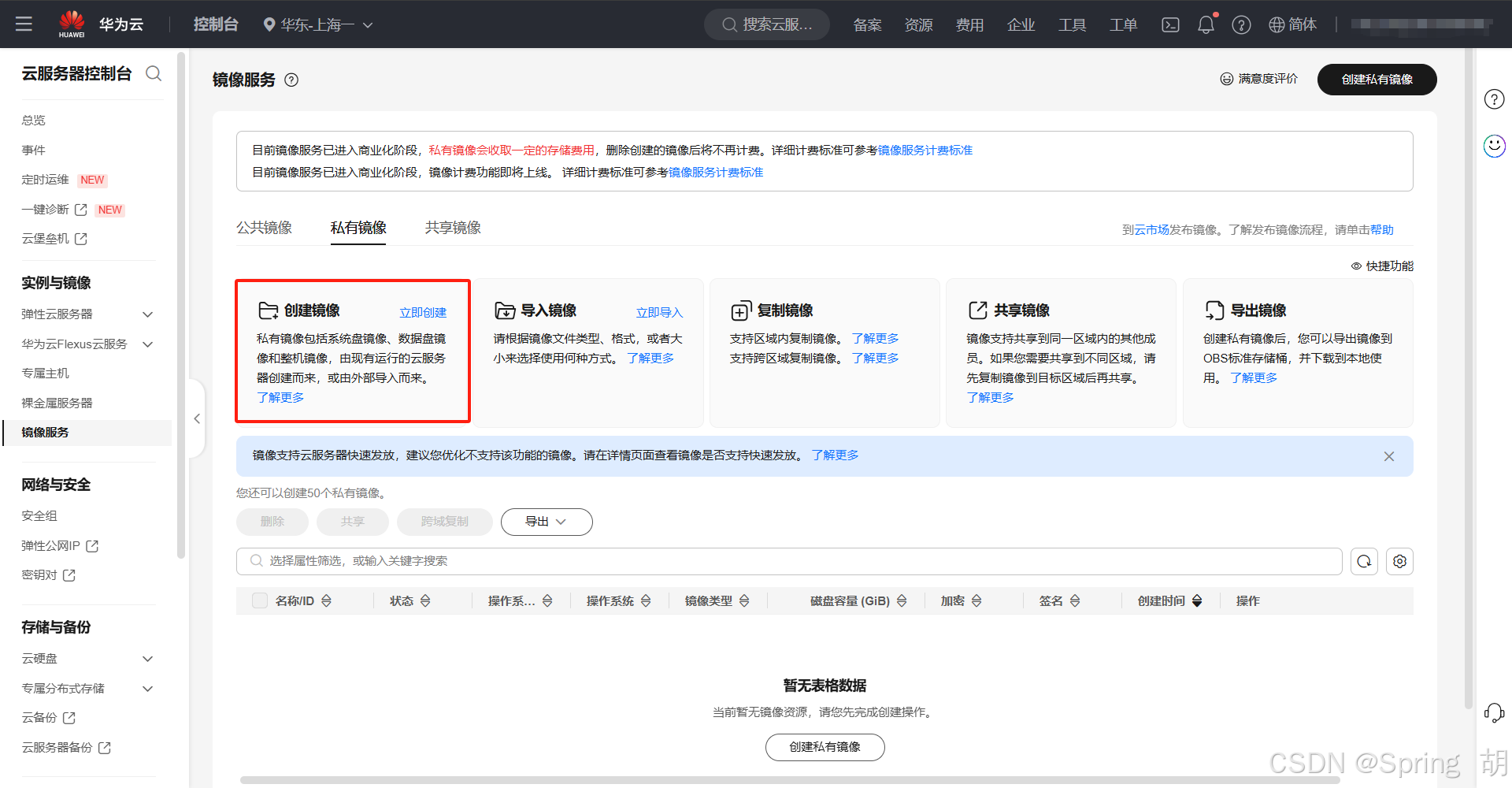Click right-edge smiley feedback icon
Image resolution: width=1512 pixels, height=788 pixels.
coord(1494,146)
